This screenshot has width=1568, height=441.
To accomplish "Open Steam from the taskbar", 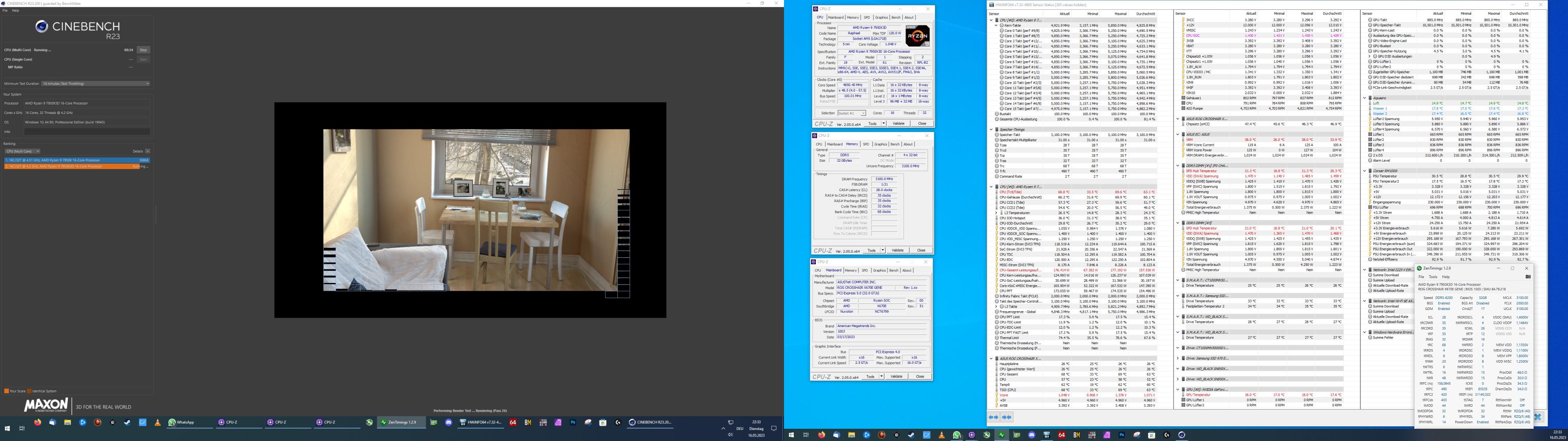I will pos(127,422).
